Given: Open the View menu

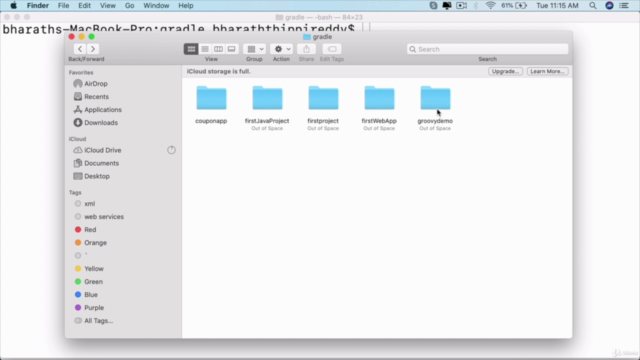Looking at the screenshot, I should pyautogui.click(x=108, y=6).
